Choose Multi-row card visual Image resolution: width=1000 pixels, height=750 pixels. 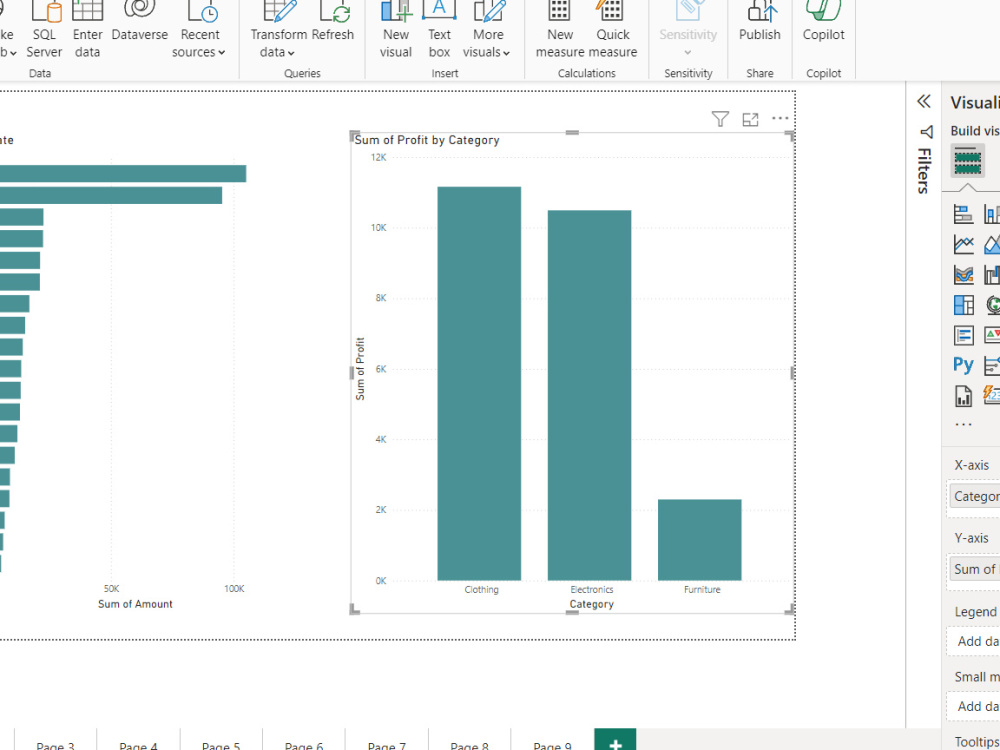pyautogui.click(x=964, y=335)
